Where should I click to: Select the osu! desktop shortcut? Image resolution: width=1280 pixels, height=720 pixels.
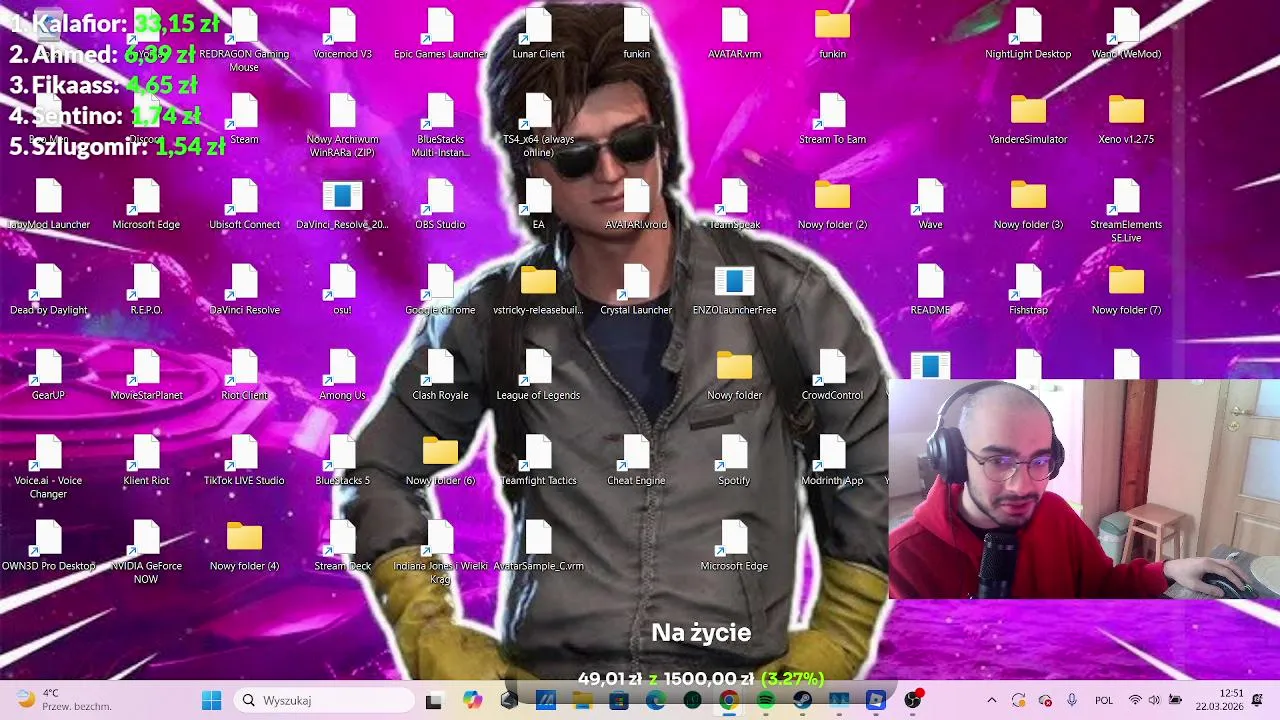[342, 291]
